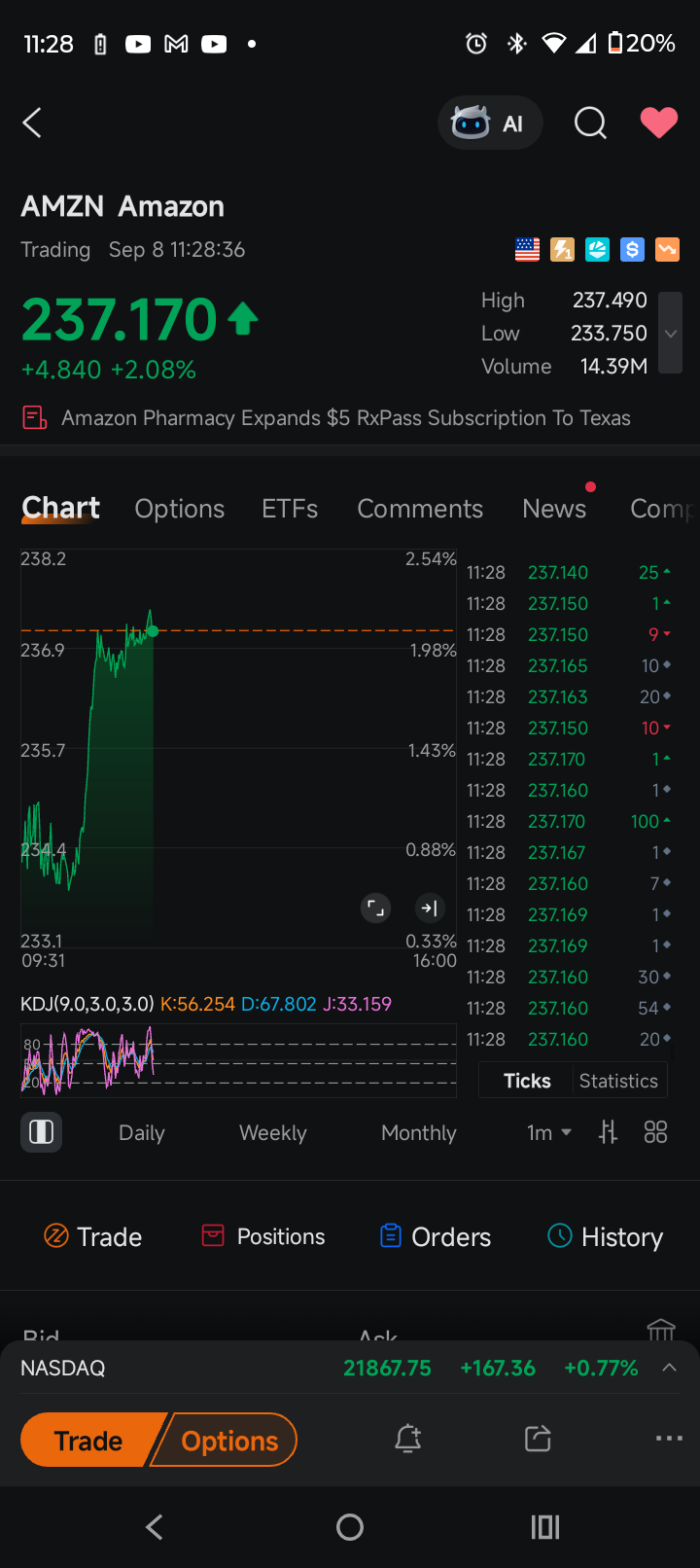
Task: Expand the High/Low quote details
Action: coord(670,334)
